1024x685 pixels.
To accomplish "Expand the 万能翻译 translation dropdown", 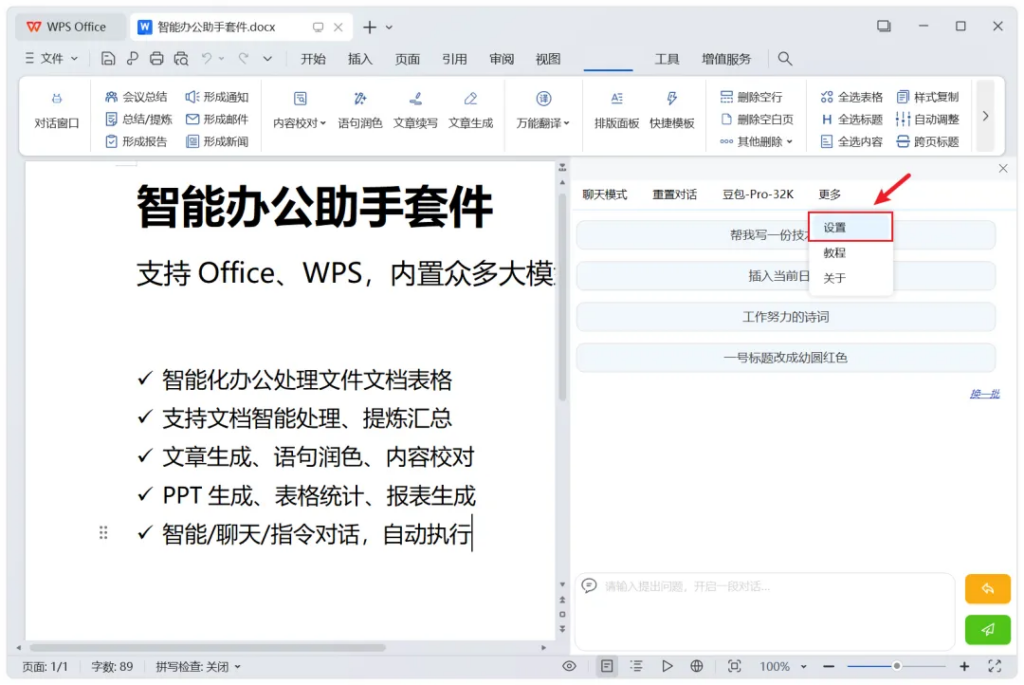I will pos(543,123).
